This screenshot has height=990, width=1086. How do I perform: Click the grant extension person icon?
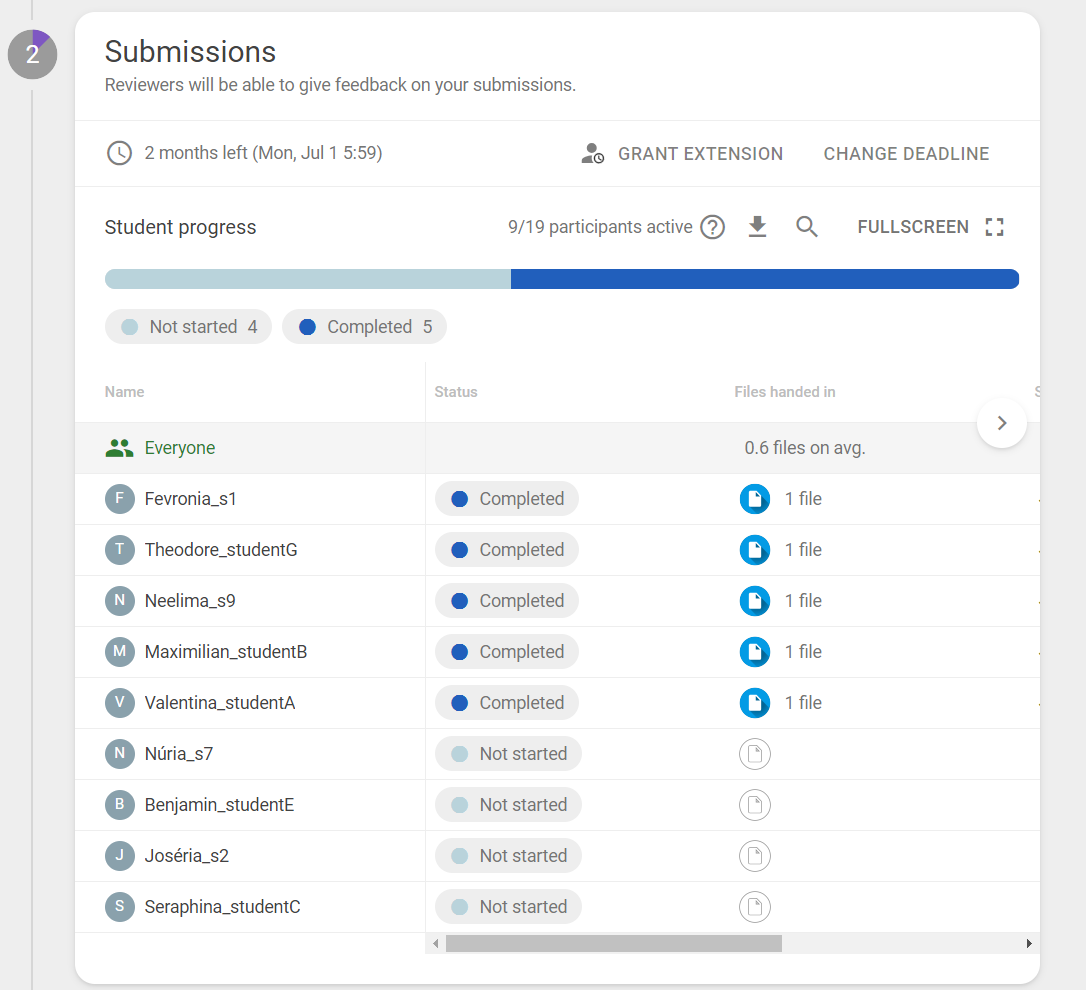click(592, 153)
